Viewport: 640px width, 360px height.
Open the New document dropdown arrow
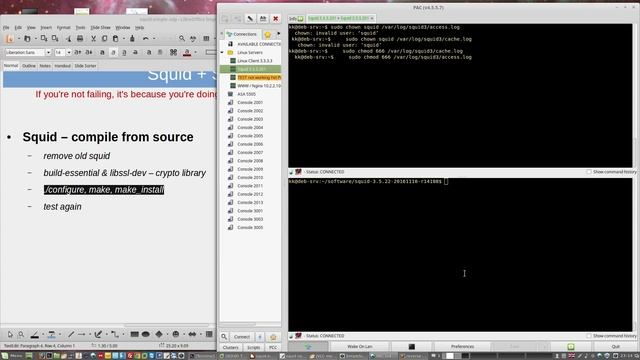point(18,38)
